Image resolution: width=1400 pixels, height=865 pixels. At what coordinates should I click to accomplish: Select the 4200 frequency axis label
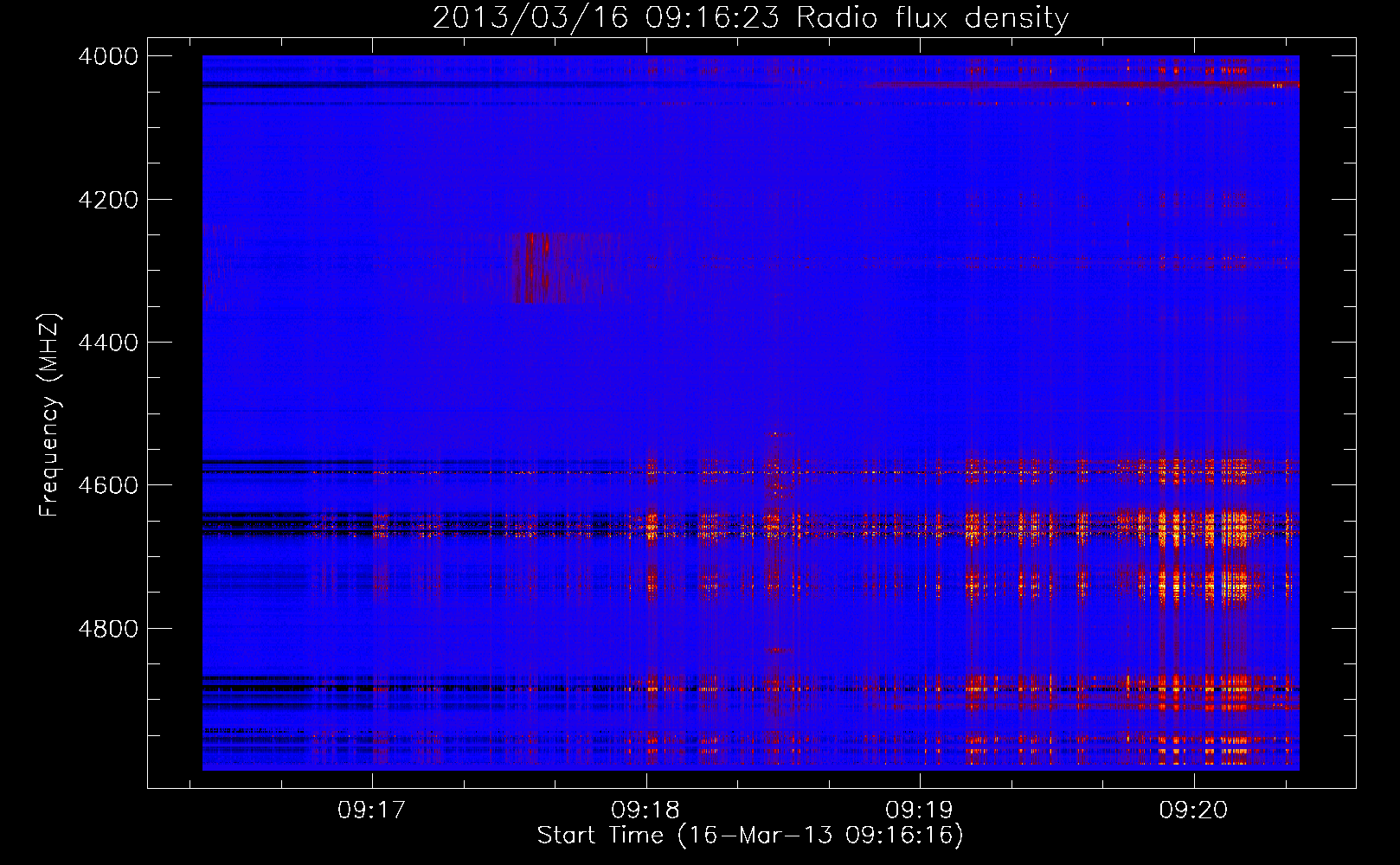pyautogui.click(x=108, y=200)
